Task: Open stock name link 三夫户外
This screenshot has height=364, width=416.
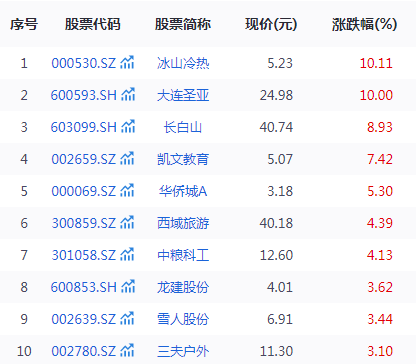Action: (183, 351)
